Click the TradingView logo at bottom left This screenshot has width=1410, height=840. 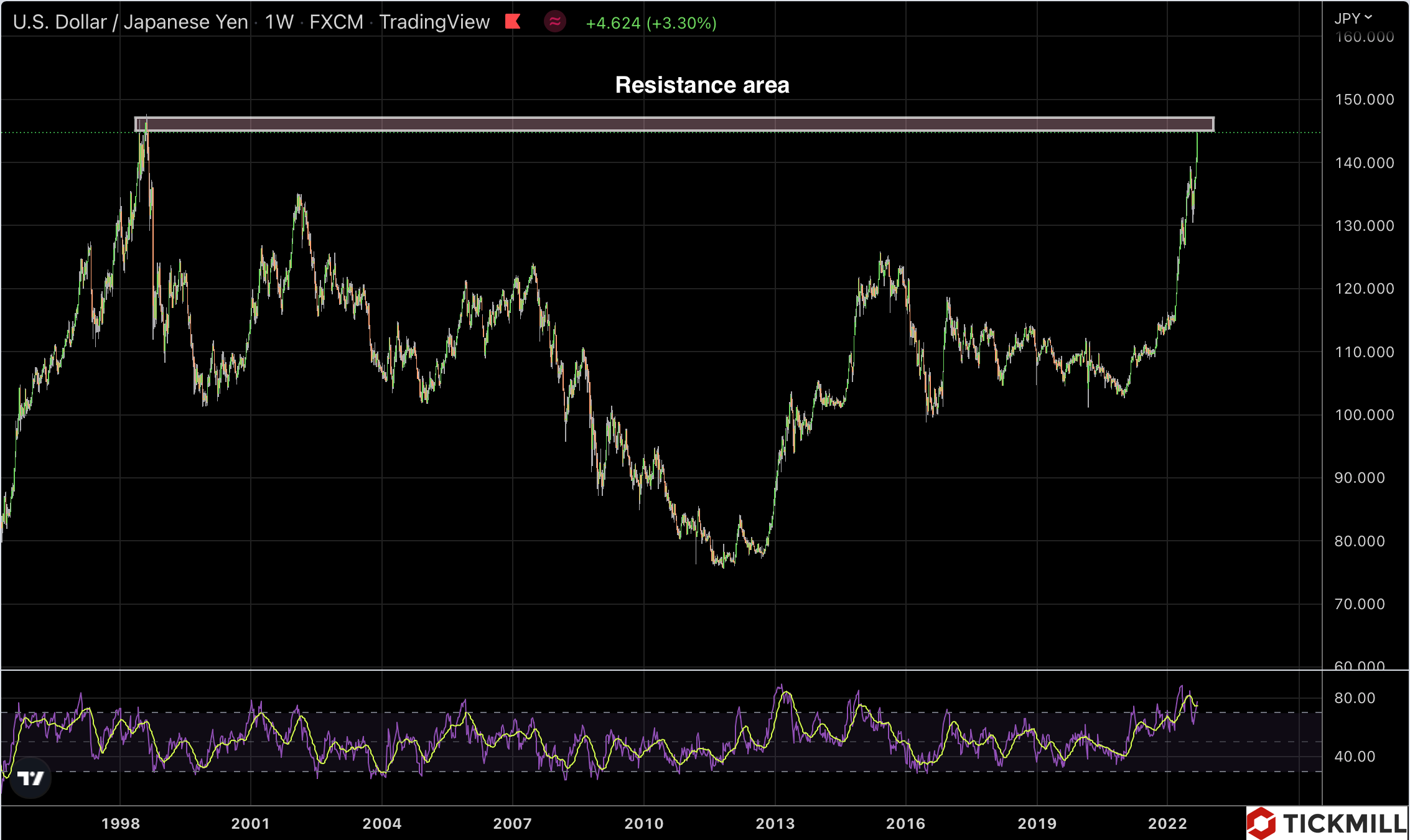tap(30, 778)
